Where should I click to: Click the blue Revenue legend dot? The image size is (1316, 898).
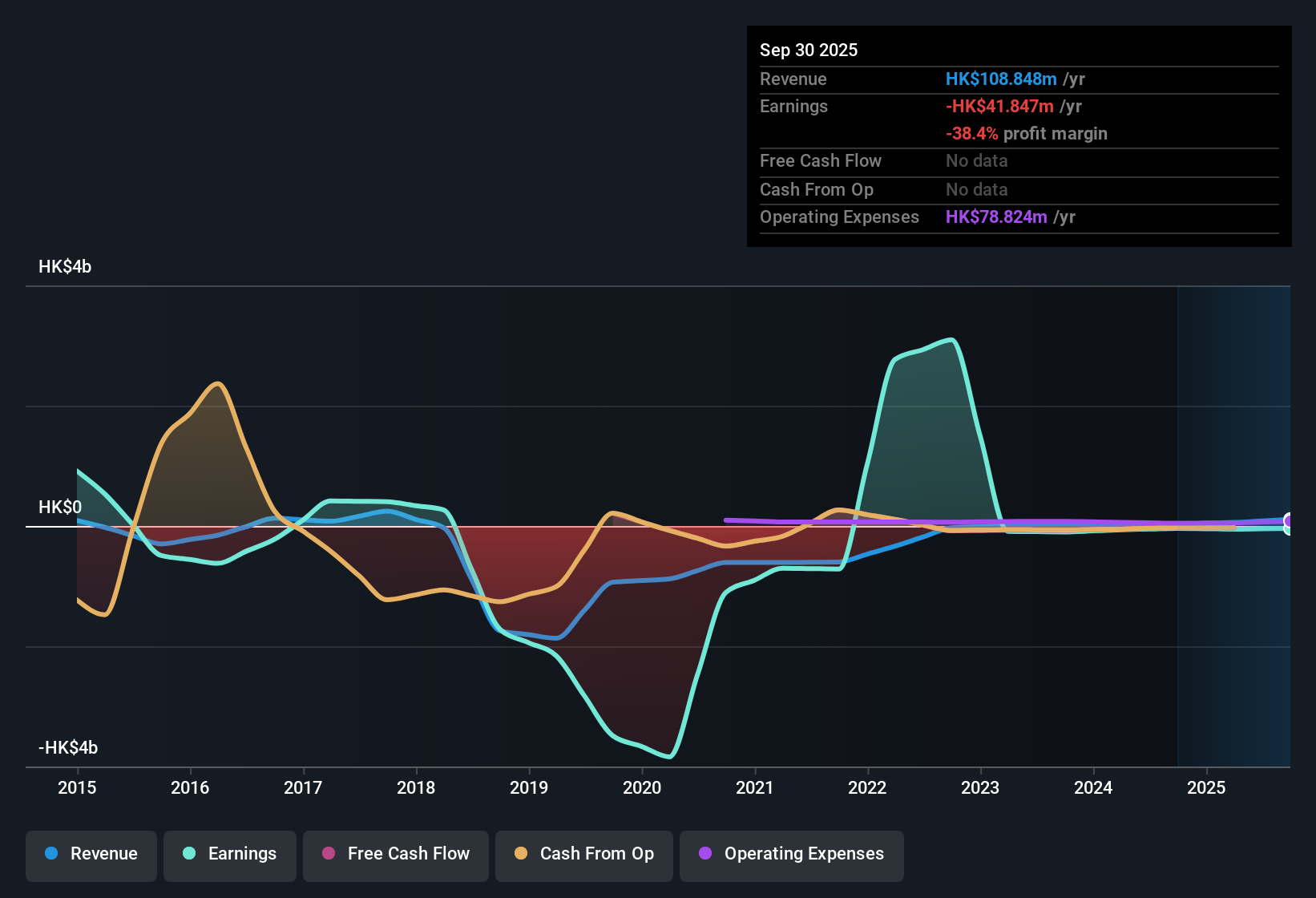click(51, 854)
